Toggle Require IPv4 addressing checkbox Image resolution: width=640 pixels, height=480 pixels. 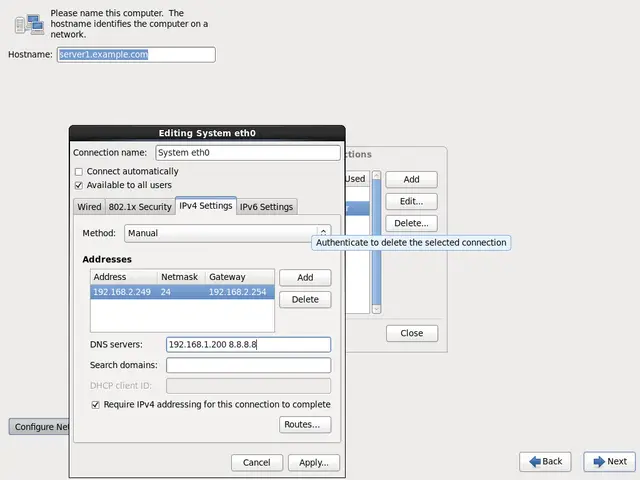tap(95, 405)
